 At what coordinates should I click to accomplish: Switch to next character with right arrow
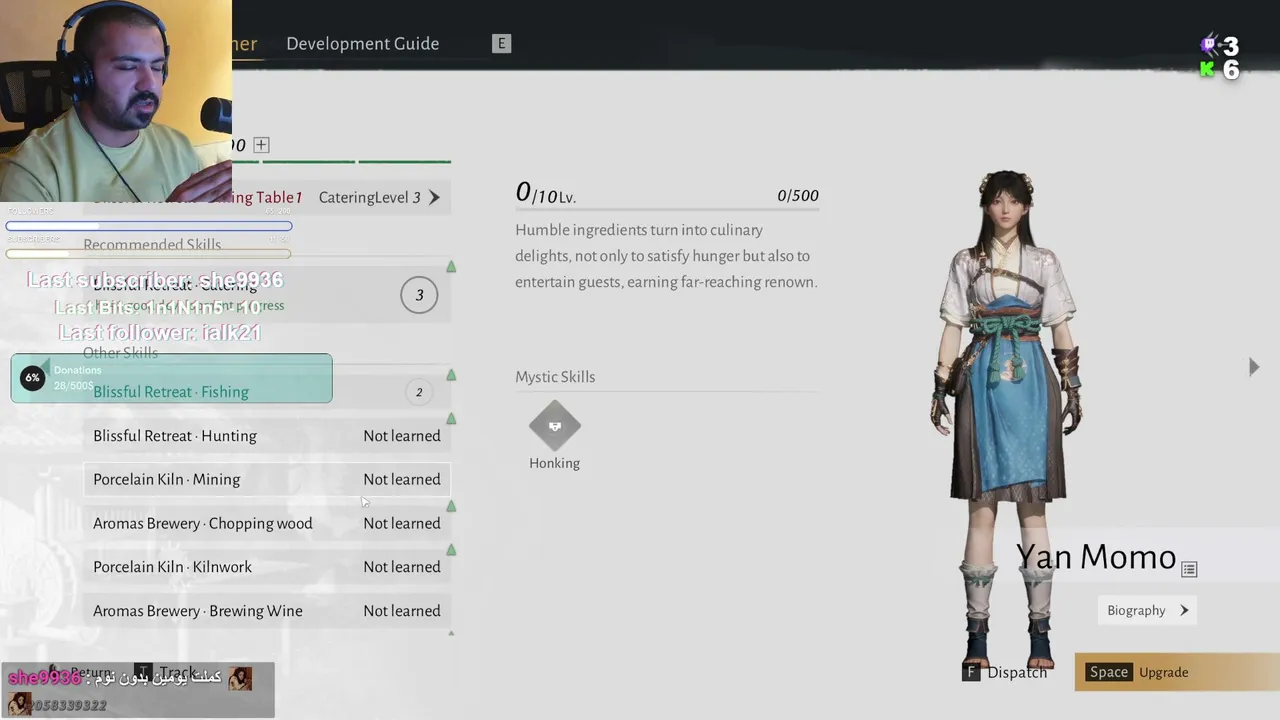tap(1254, 367)
